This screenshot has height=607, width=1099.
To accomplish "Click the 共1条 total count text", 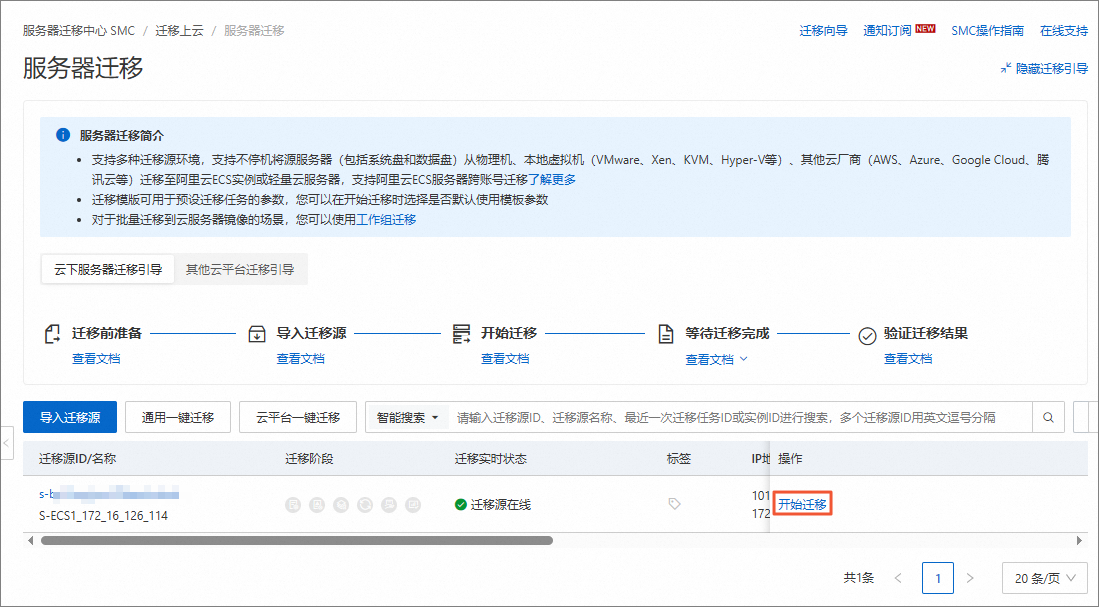I will pyautogui.click(x=859, y=578).
